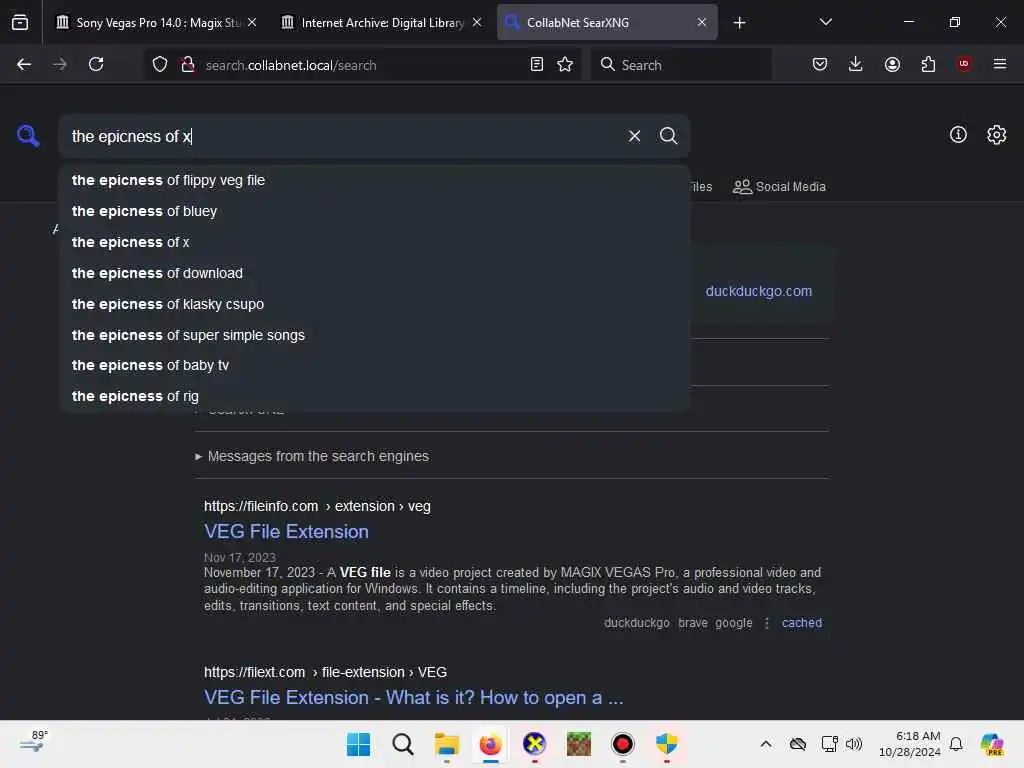Expand Messages from the search engines

[x=312, y=456]
